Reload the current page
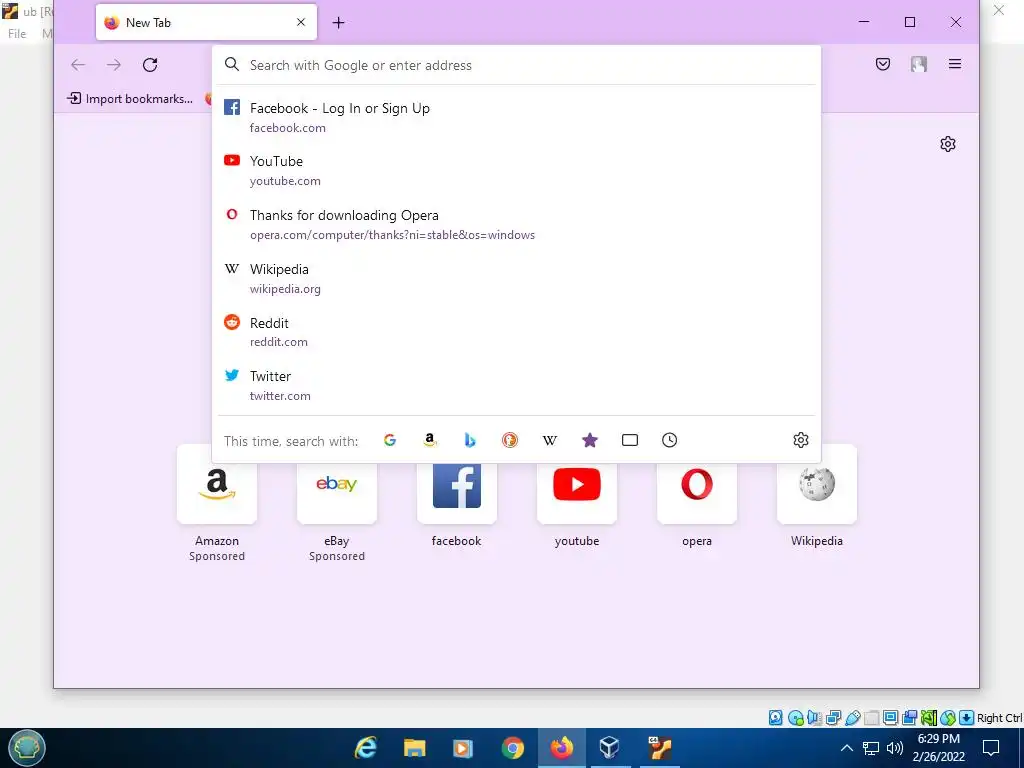This screenshot has width=1024, height=768. (150, 65)
